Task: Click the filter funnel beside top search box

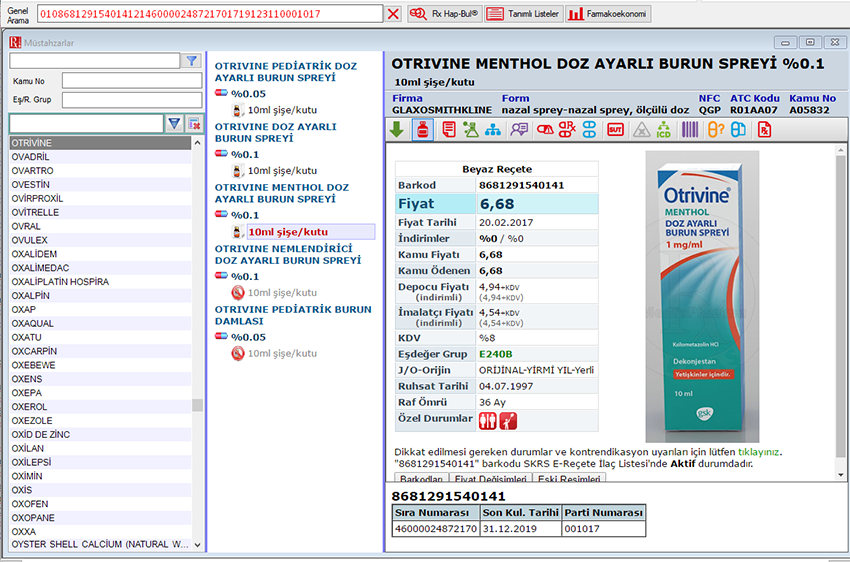Action: click(x=191, y=61)
